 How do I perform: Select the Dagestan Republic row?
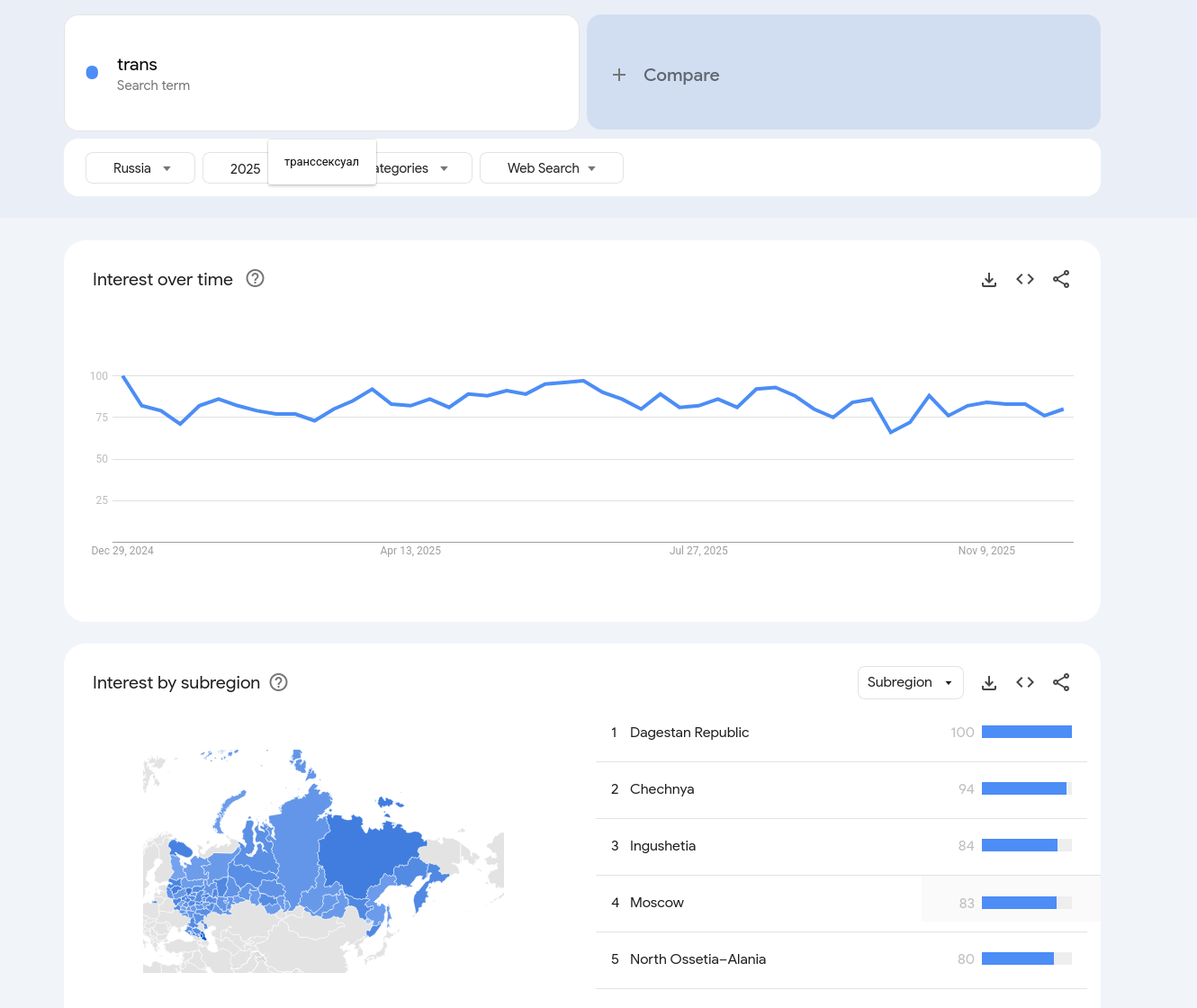(x=689, y=733)
